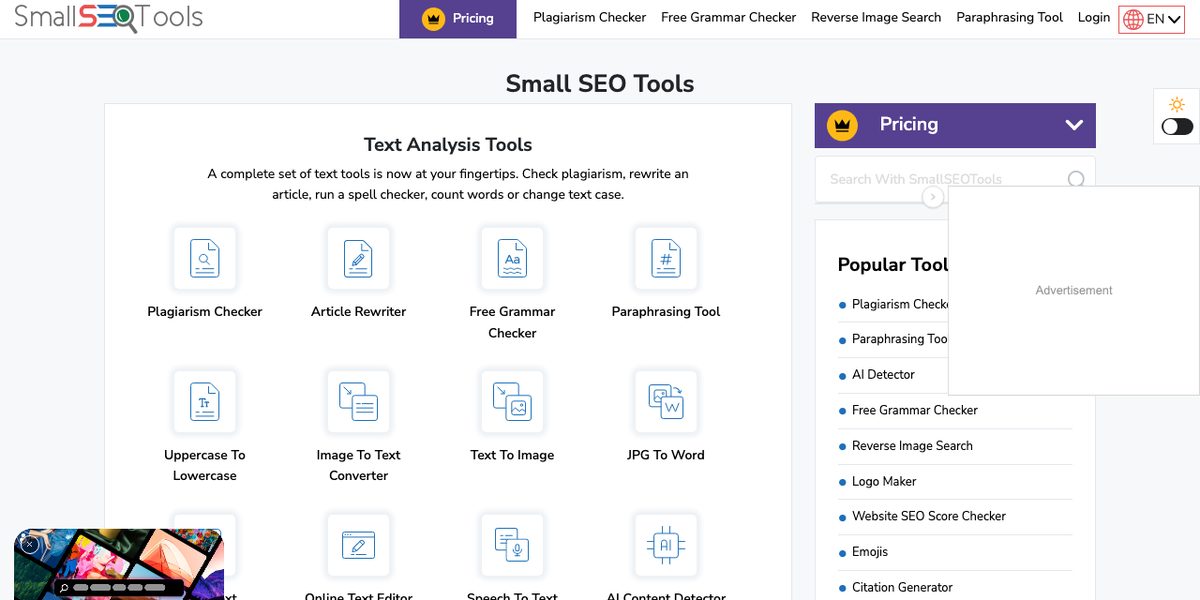The width and height of the screenshot is (1200, 600).
Task: Click Reverse Image Search in Popular Tools
Action: tap(912, 446)
